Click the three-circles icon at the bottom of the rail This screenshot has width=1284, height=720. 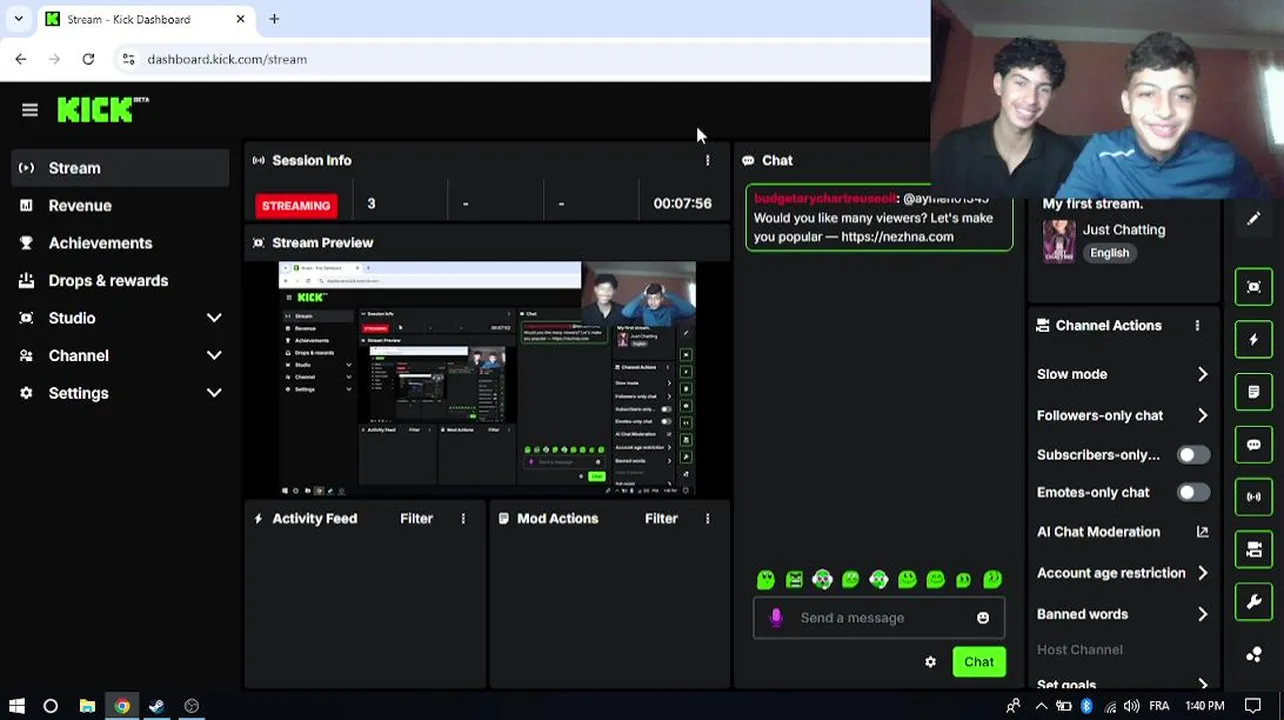tap(1254, 655)
